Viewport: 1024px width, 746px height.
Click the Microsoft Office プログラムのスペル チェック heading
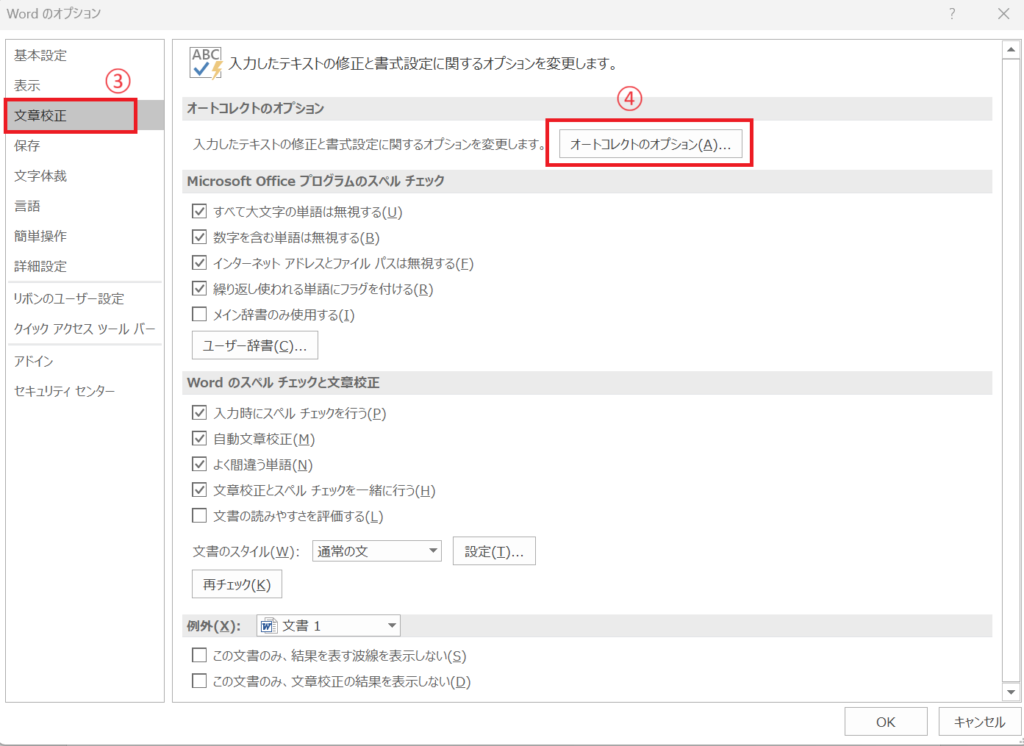coord(315,181)
